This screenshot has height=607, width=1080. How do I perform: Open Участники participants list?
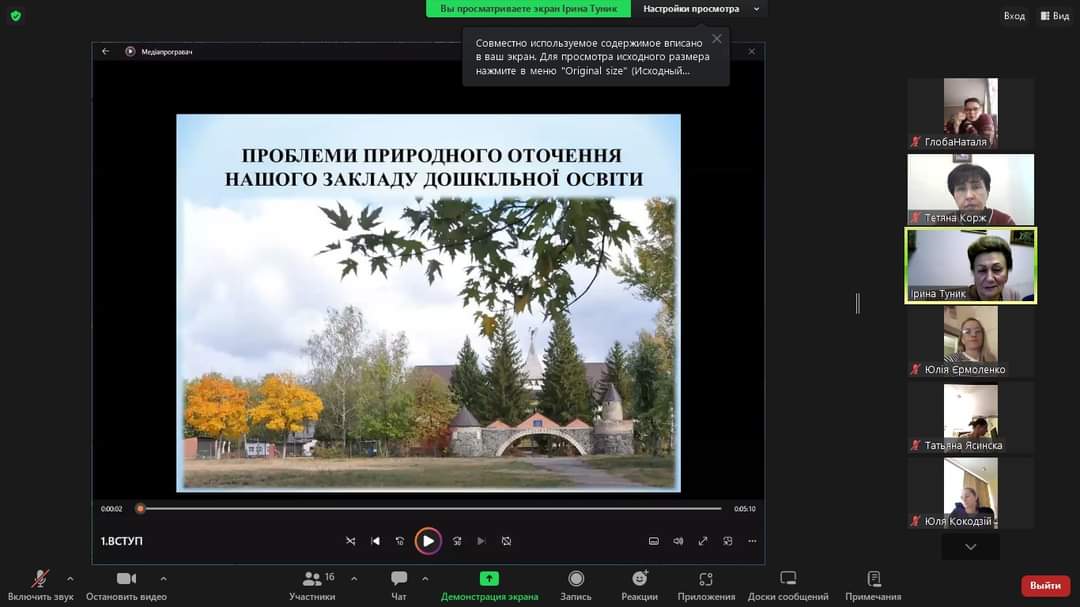(312, 585)
